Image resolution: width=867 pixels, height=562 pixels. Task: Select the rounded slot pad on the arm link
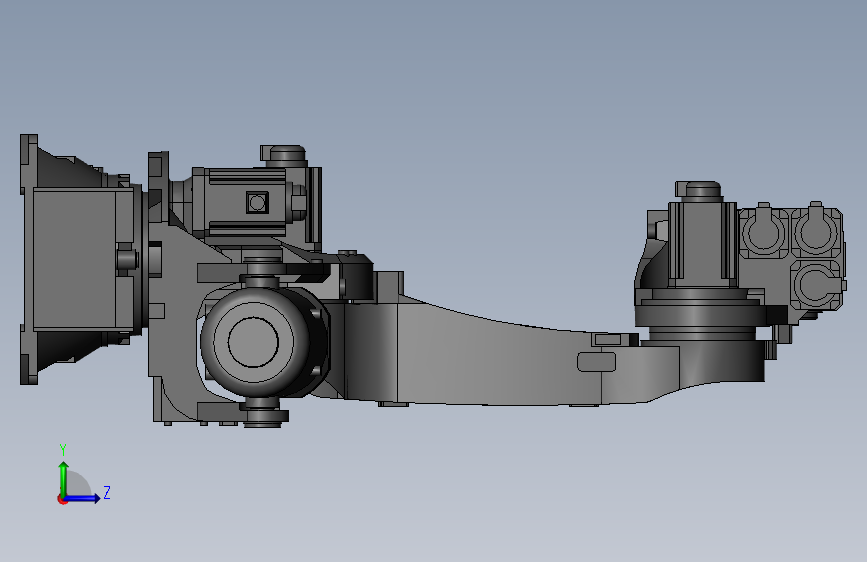tap(597, 362)
